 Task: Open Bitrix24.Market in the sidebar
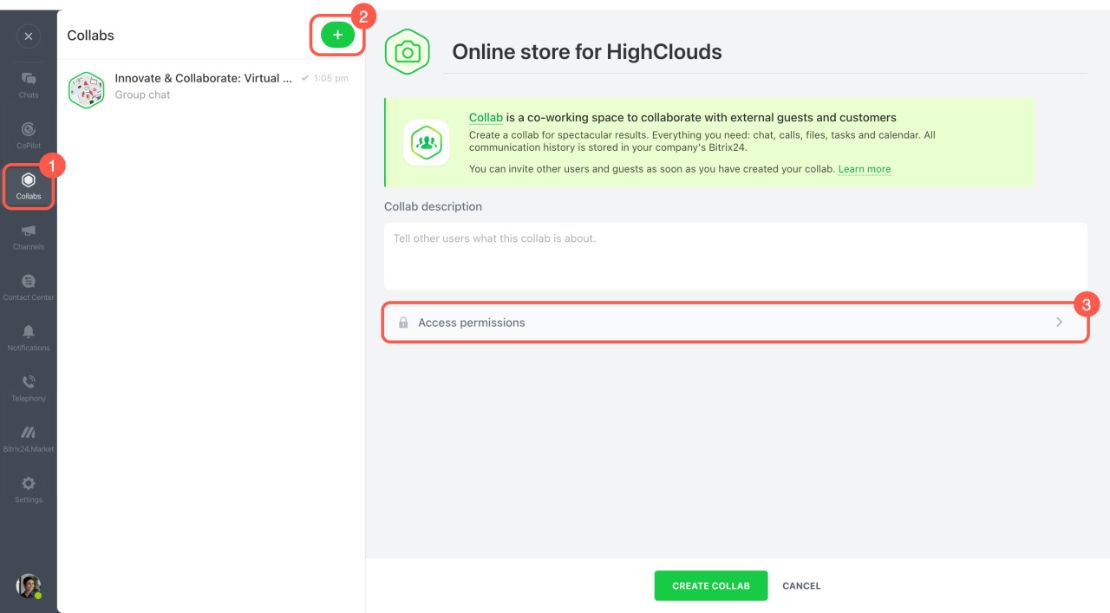[28, 440]
